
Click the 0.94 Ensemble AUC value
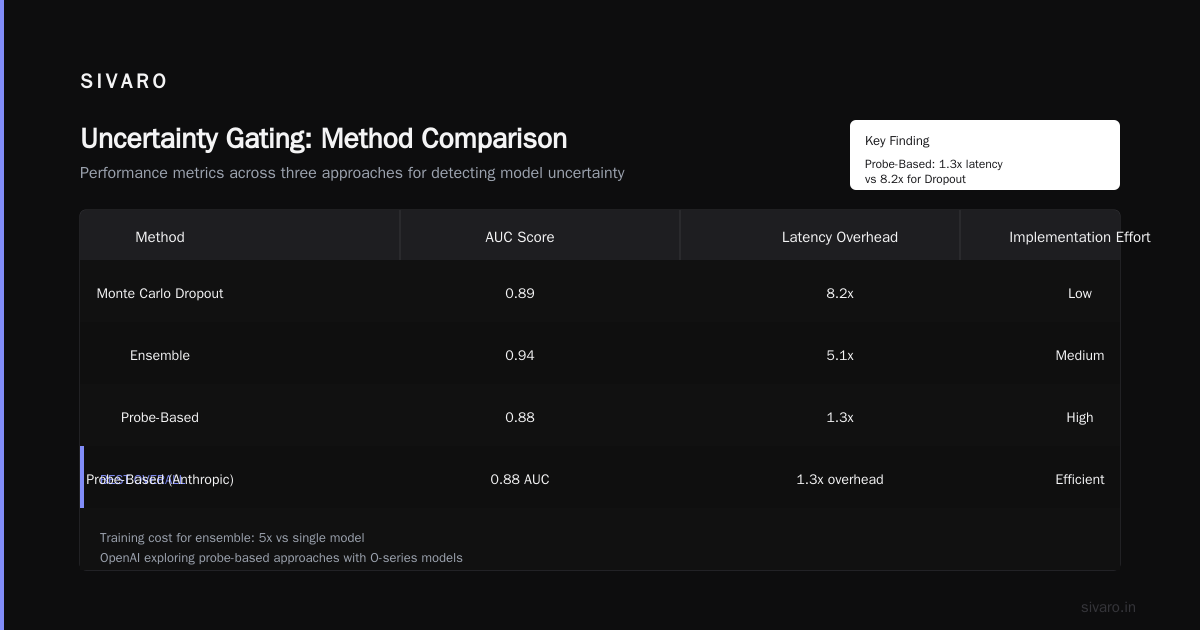click(520, 355)
